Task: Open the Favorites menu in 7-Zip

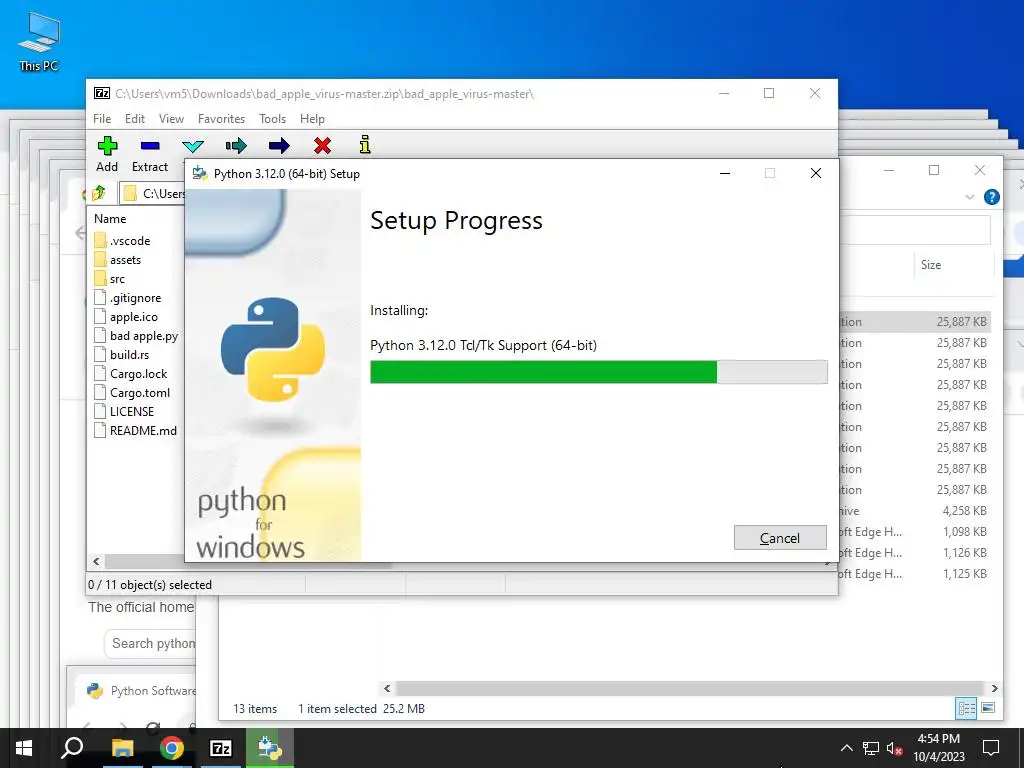Action: pyautogui.click(x=221, y=119)
